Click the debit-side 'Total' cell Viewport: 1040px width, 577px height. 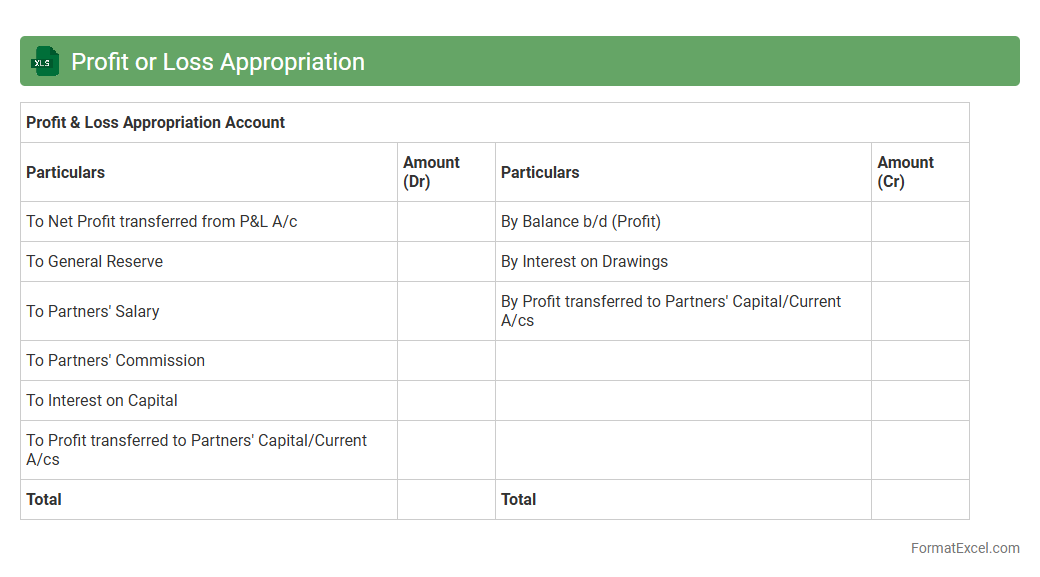[44, 500]
